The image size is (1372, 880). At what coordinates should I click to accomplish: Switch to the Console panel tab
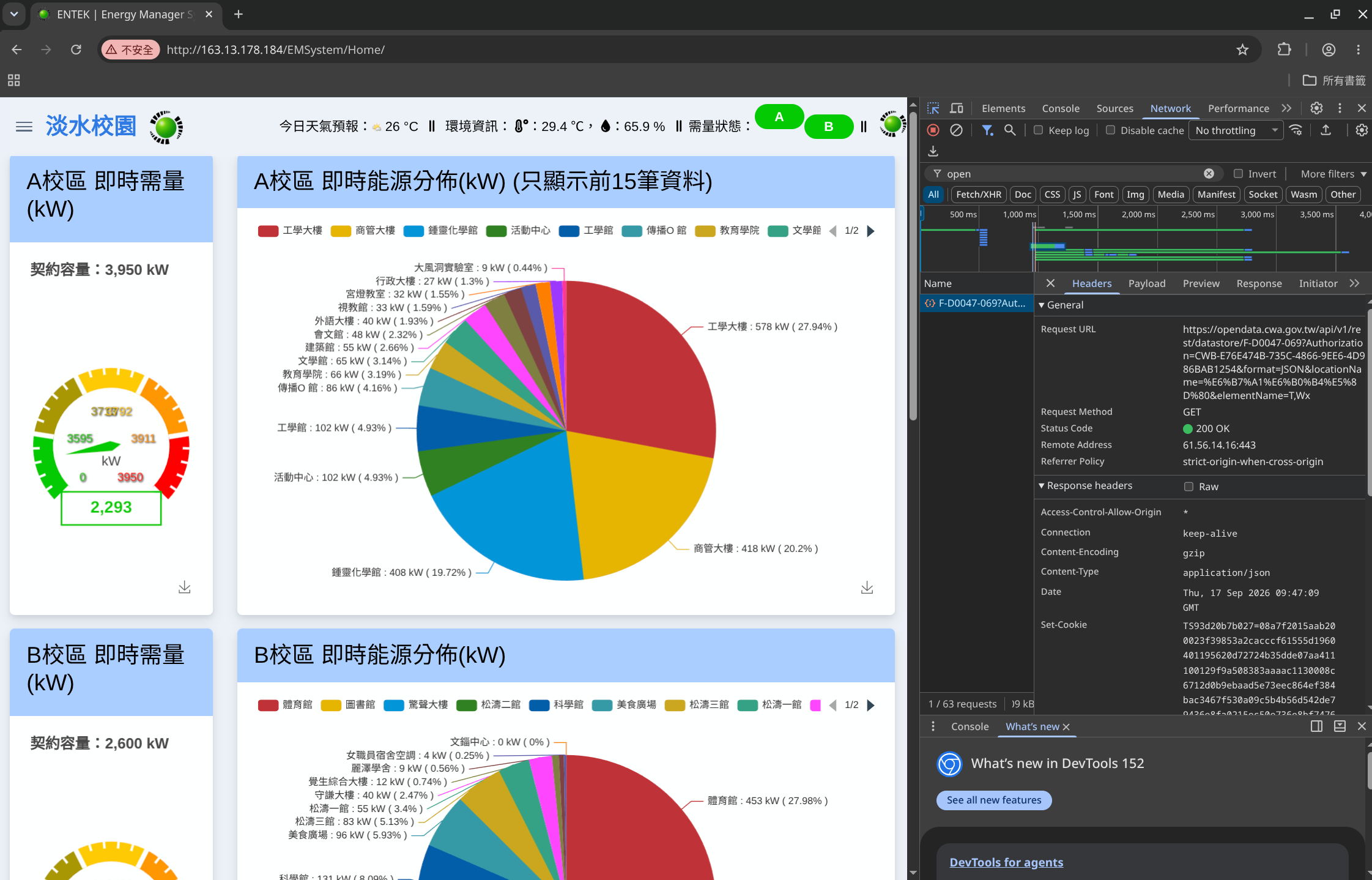click(x=1060, y=108)
